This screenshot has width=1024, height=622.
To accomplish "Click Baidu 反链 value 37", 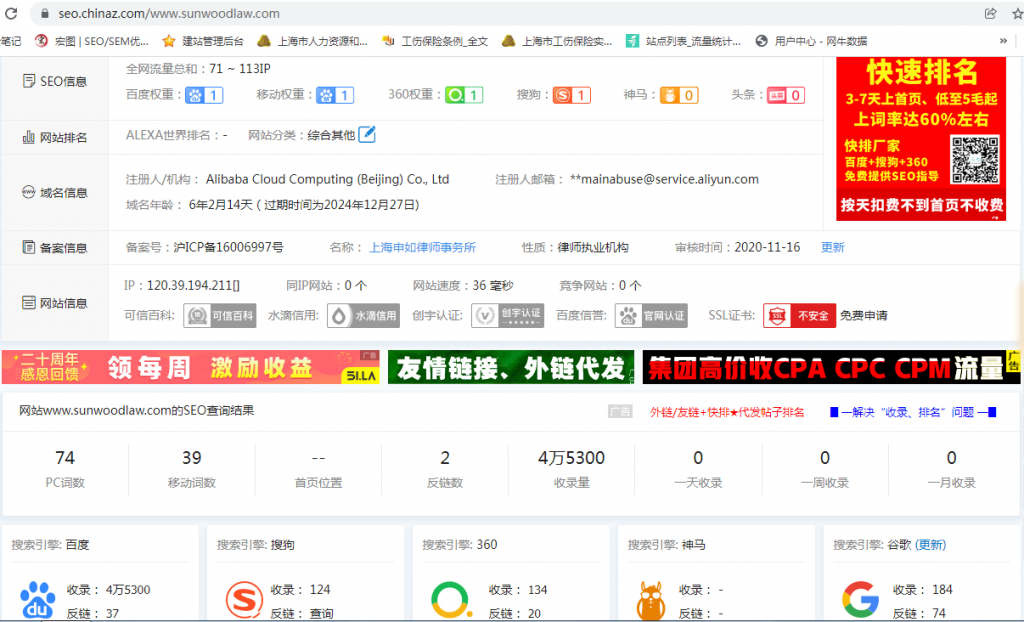I will pos(112,614).
